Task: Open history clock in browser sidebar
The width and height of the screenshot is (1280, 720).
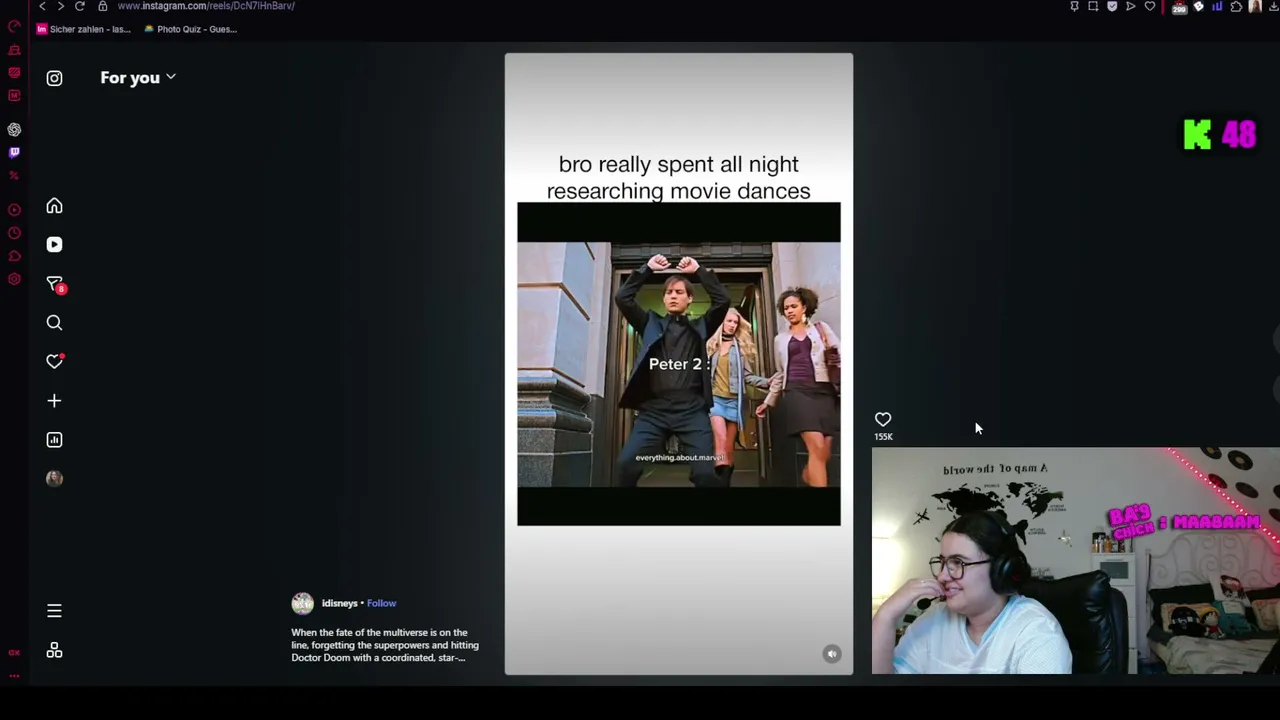Action: pos(14,233)
